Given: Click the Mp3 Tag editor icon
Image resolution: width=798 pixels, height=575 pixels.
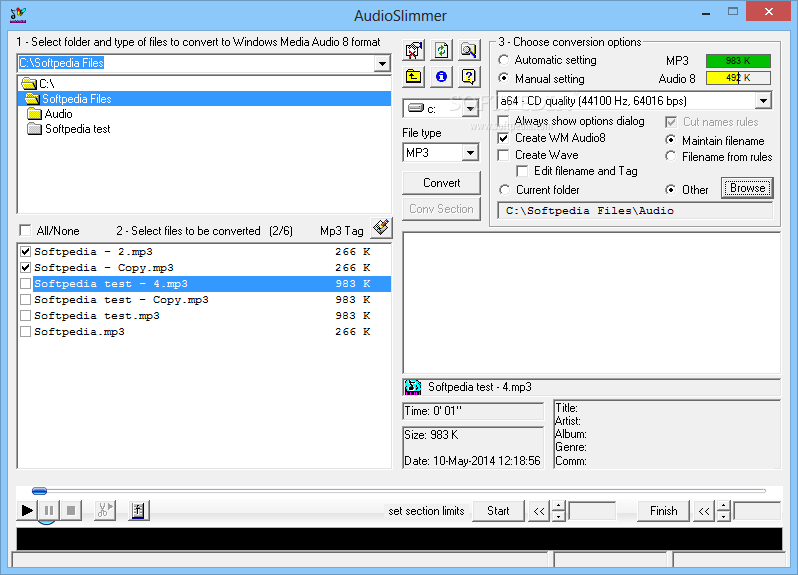Looking at the screenshot, I should 381,227.
